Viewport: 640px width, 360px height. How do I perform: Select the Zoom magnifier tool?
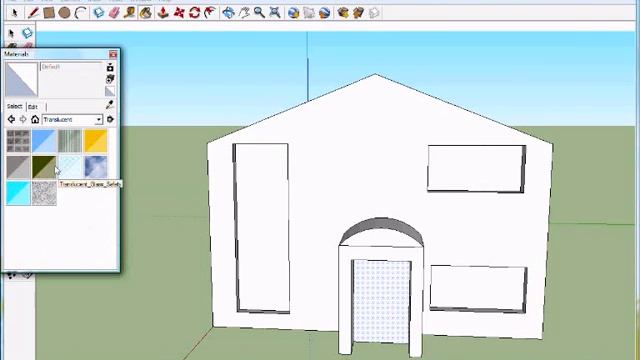[x=259, y=13]
